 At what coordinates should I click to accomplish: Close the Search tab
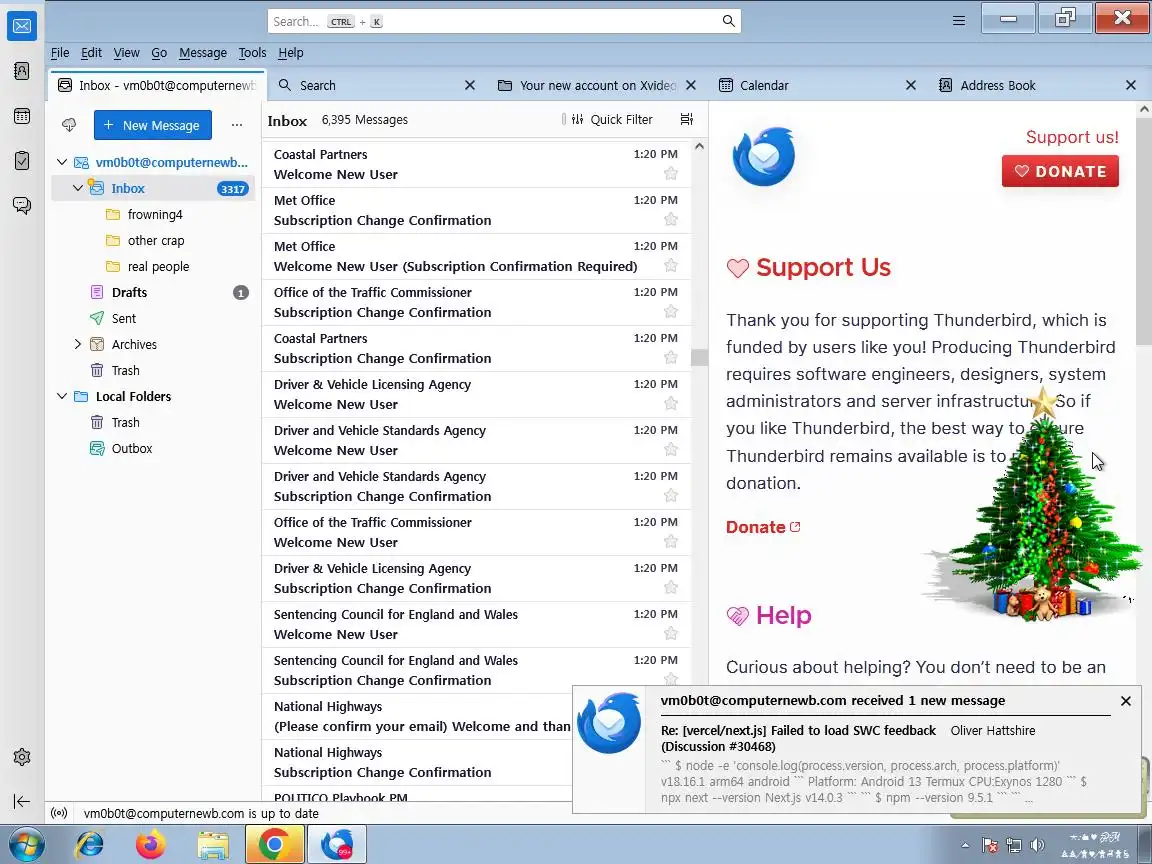470,85
